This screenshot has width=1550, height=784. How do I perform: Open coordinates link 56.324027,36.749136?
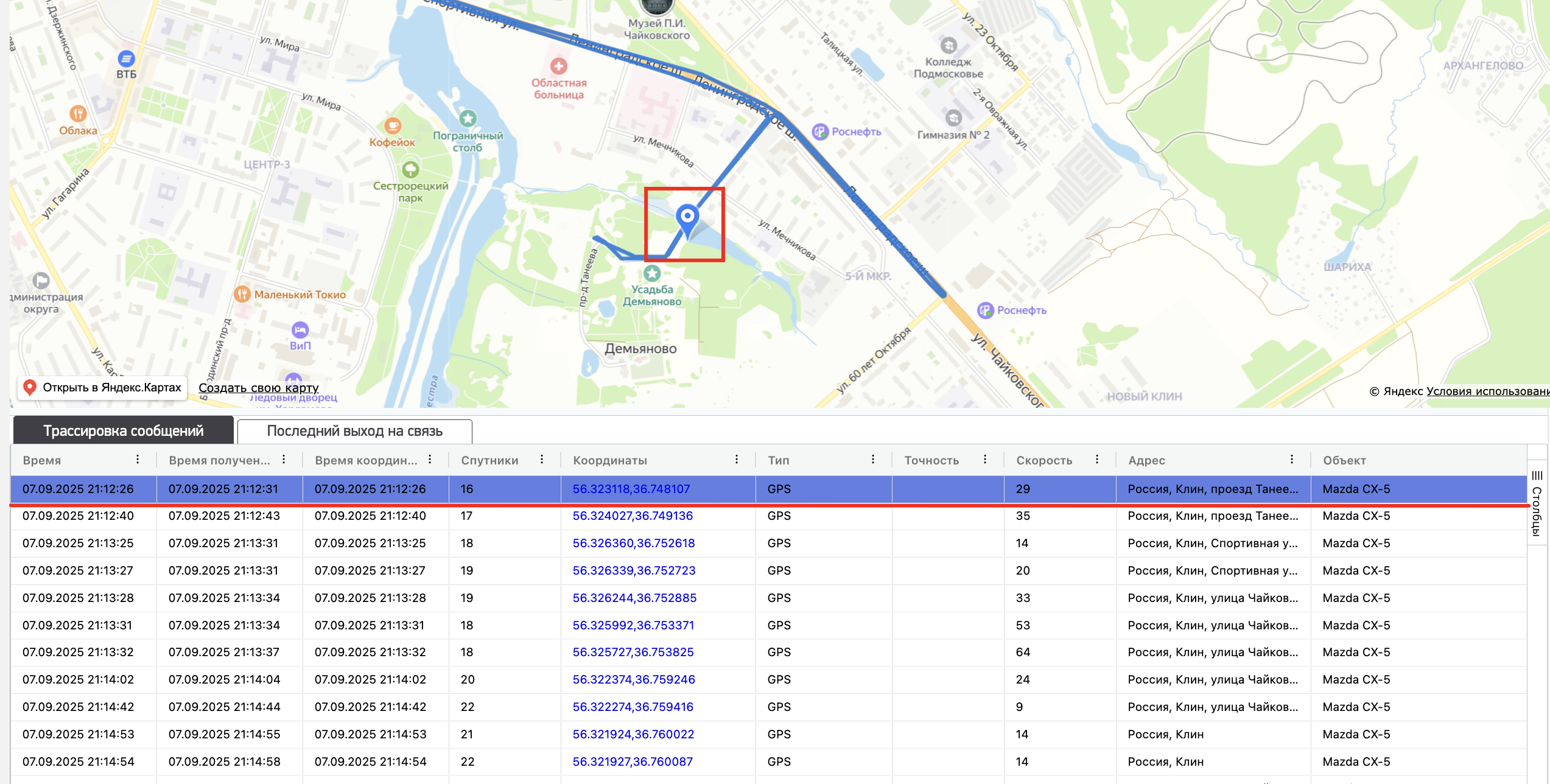[632, 516]
